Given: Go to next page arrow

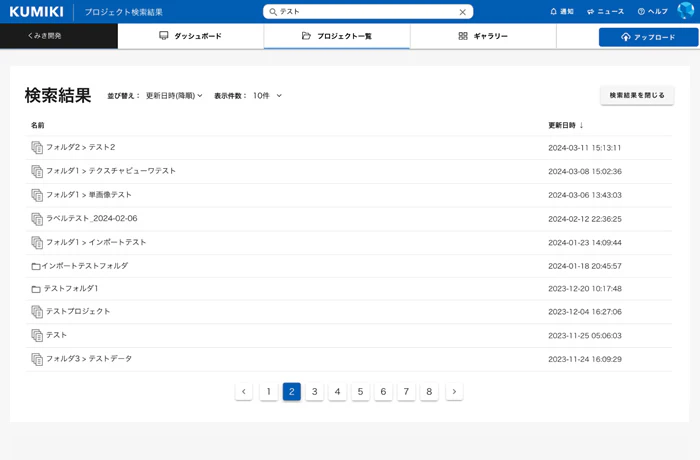Looking at the screenshot, I should pos(454,392).
